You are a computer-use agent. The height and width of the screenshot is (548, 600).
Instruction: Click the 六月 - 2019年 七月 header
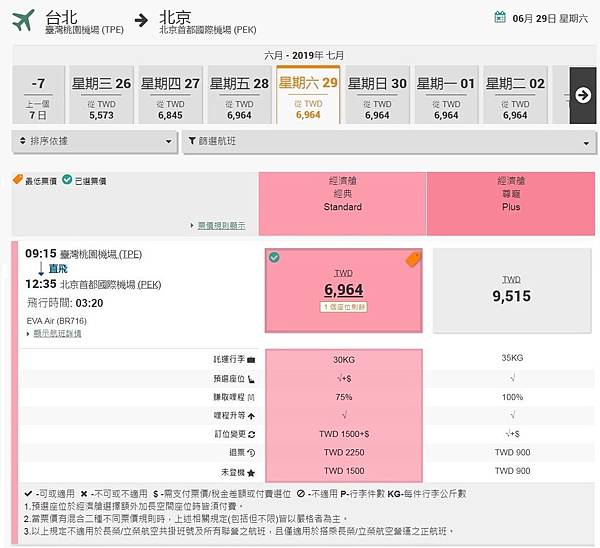304,55
